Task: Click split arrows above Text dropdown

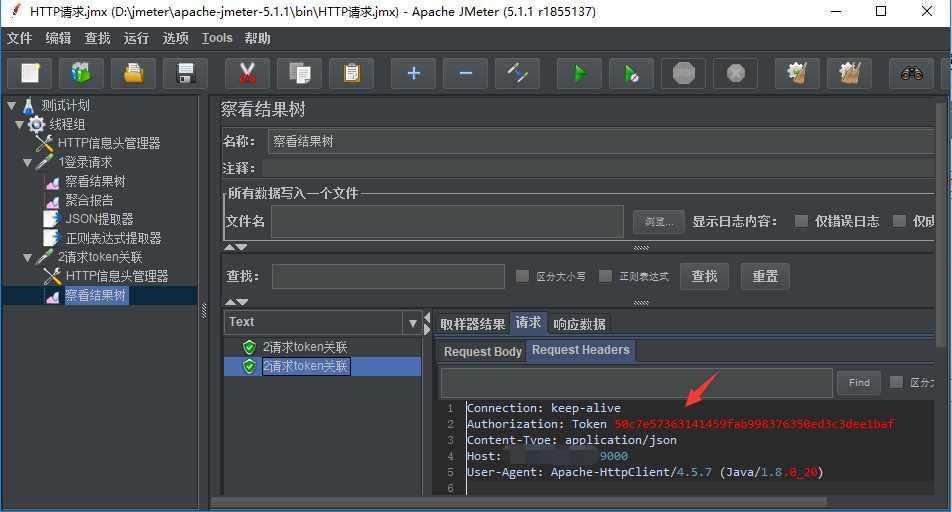Action: point(236,302)
